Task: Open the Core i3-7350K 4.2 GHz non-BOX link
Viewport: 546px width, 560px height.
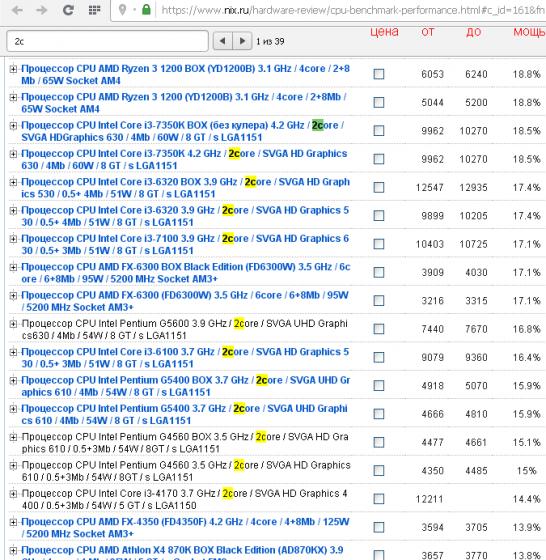Action: (184, 159)
